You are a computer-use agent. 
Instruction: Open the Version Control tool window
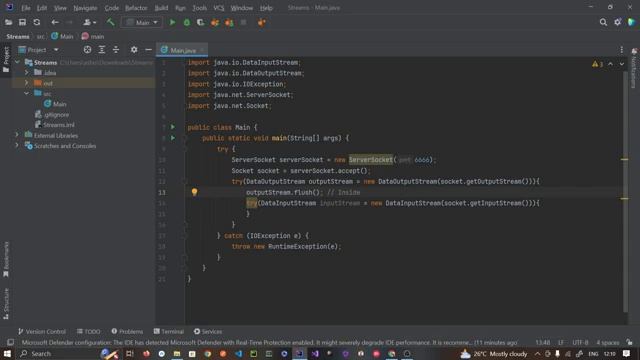[x=42, y=331]
